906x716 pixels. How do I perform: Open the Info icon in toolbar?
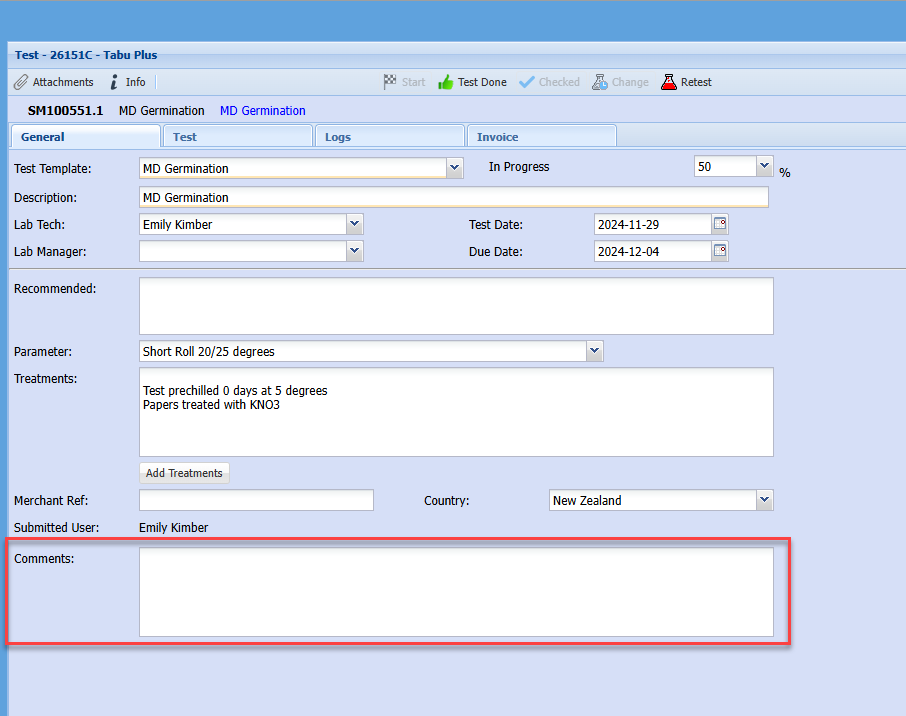click(115, 82)
